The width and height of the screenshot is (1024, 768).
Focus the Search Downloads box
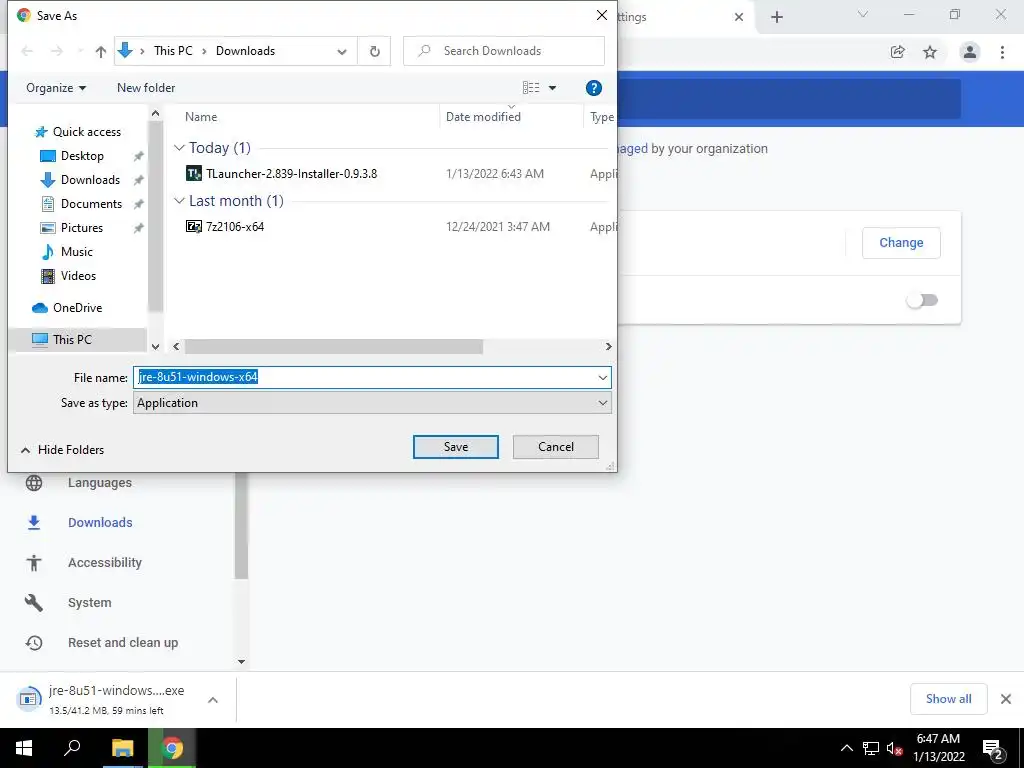504,51
